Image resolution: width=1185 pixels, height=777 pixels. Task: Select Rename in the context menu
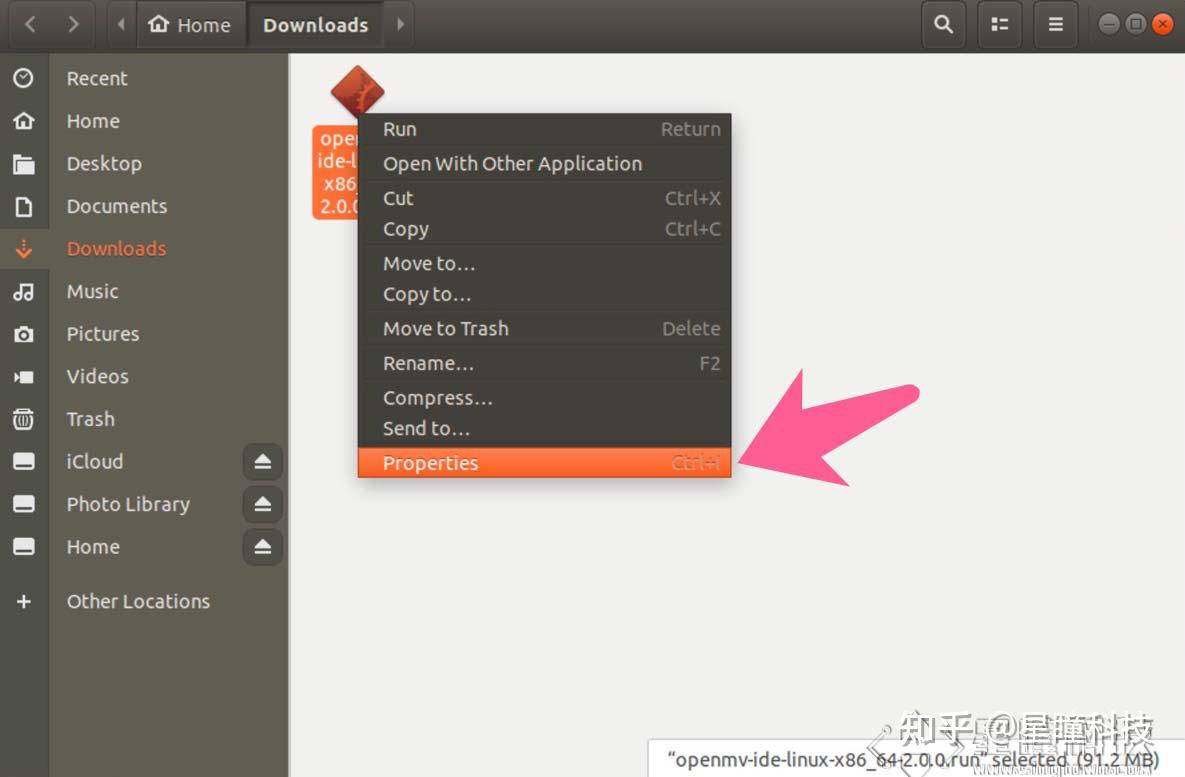point(428,363)
